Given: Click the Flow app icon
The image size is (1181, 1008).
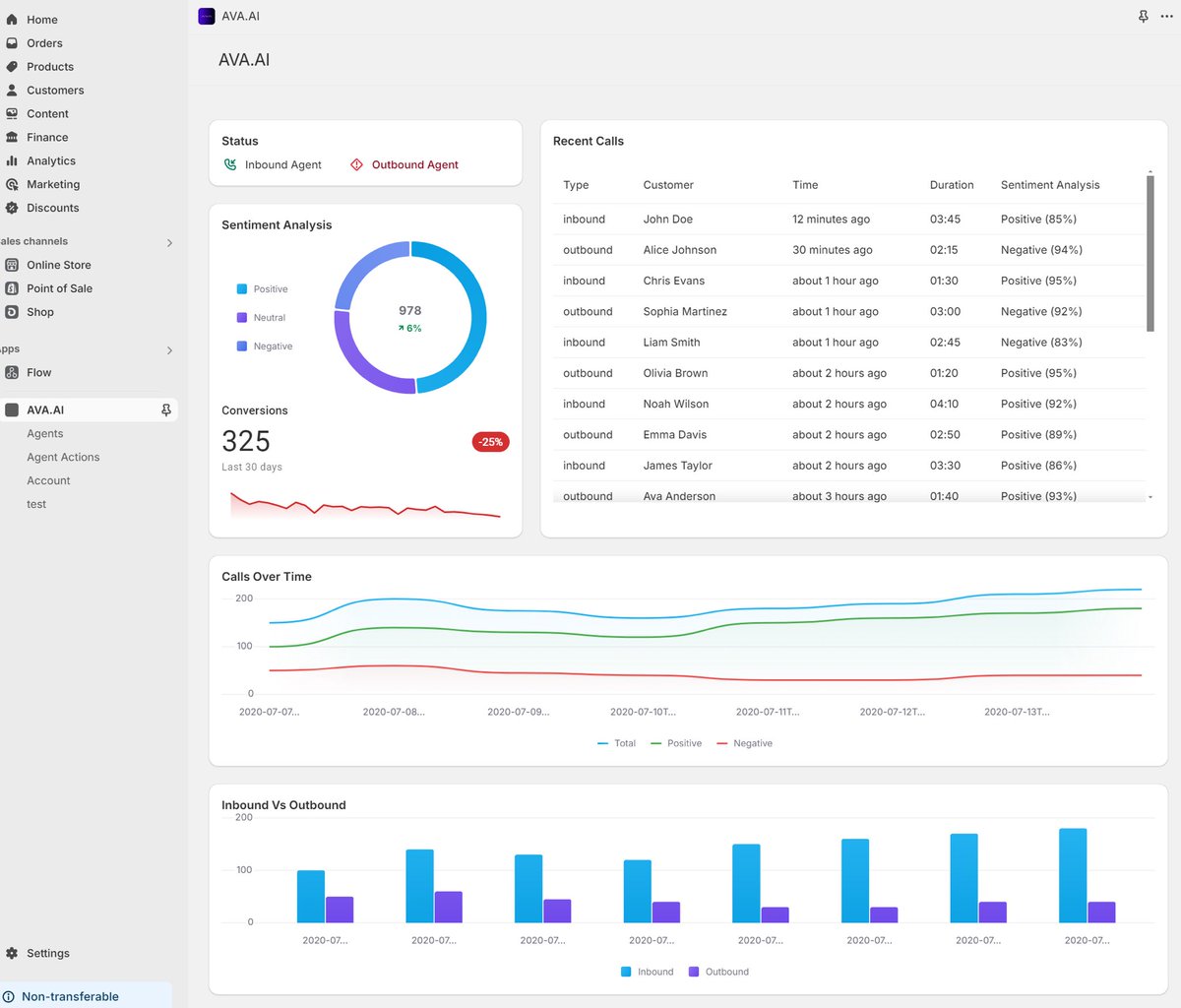Looking at the screenshot, I should tap(12, 372).
